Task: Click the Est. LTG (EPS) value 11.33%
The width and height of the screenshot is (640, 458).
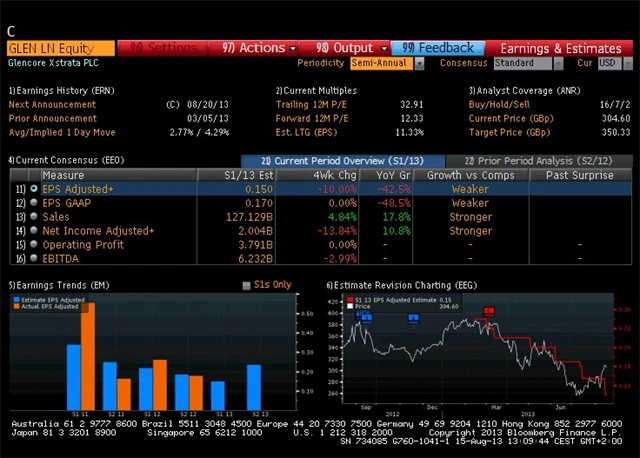Action: tap(410, 132)
